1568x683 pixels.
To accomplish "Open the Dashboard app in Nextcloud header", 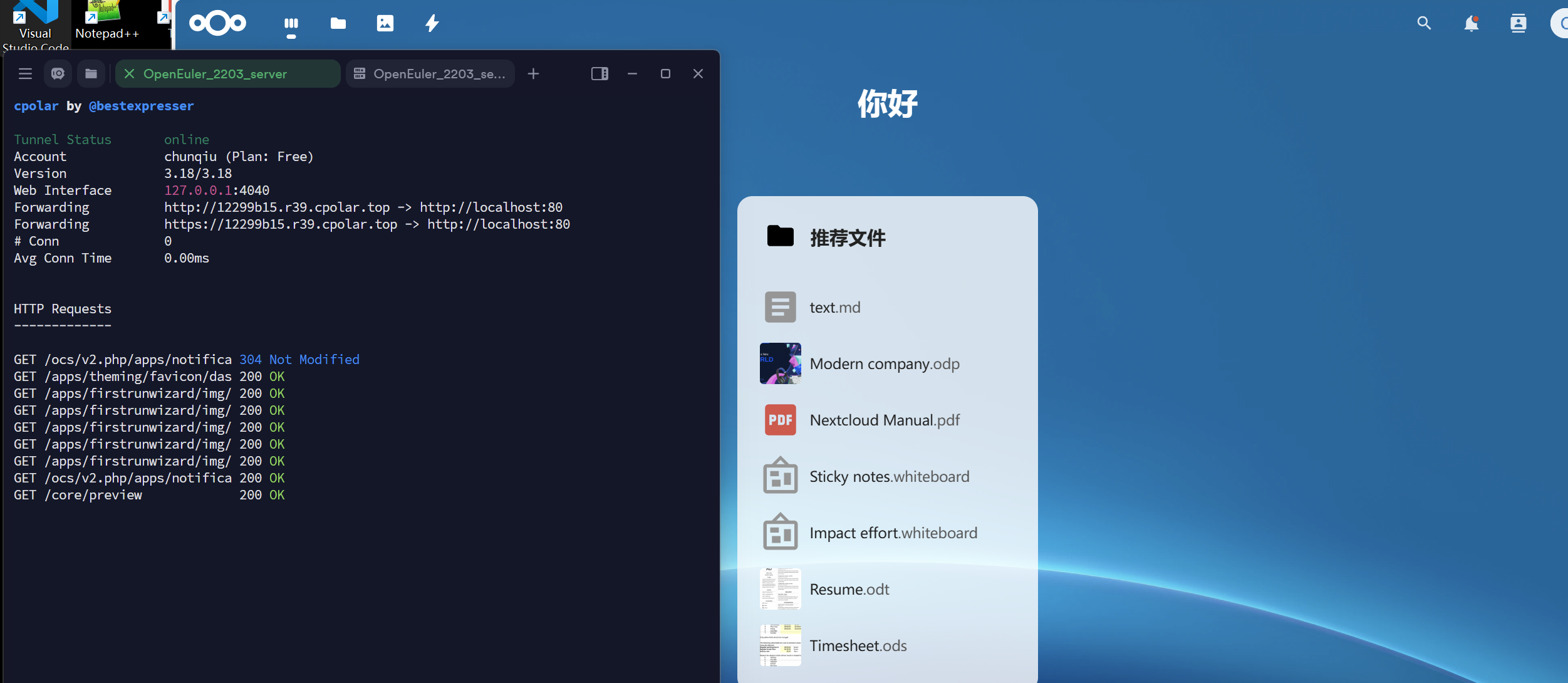I will (291, 23).
